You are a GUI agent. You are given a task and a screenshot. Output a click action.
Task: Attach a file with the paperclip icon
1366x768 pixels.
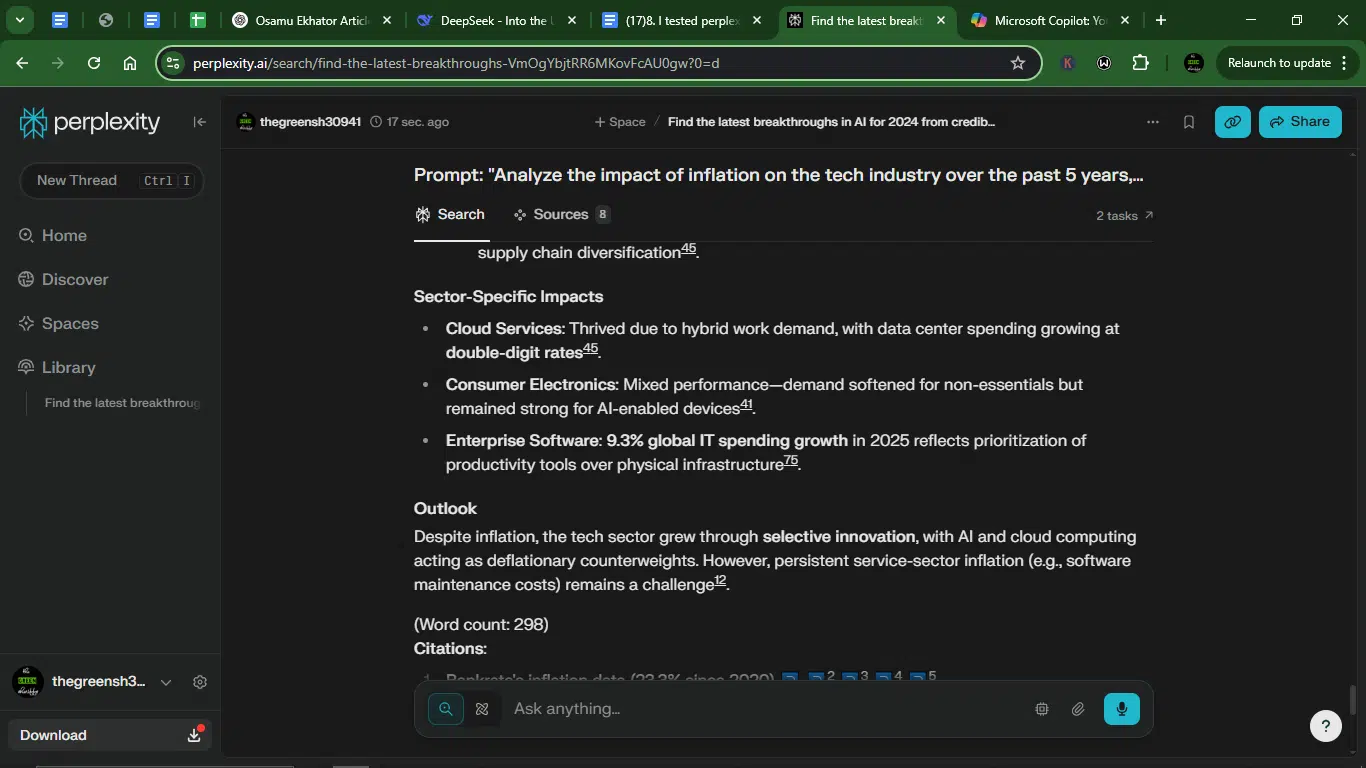1078,709
